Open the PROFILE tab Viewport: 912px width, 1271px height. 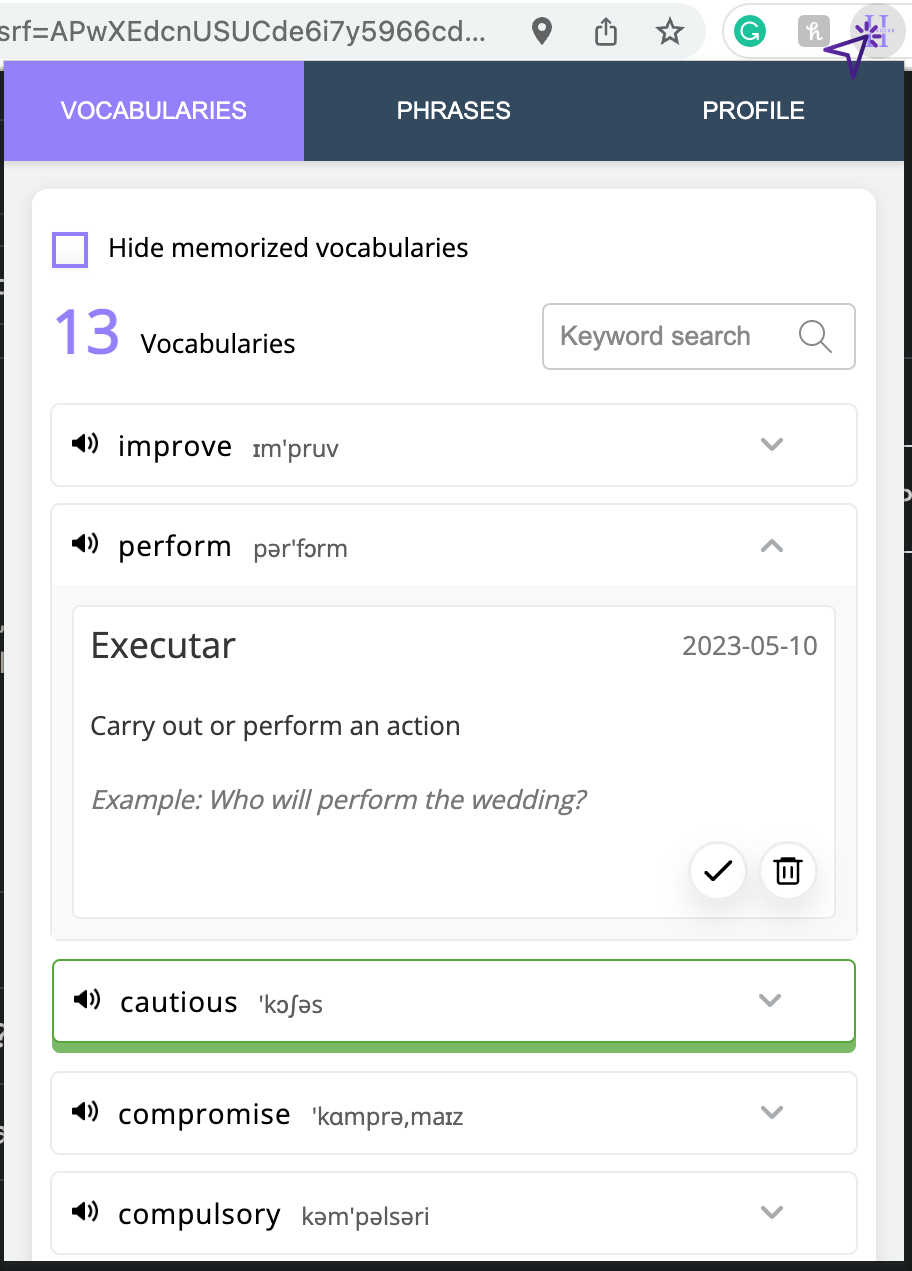[x=754, y=111]
